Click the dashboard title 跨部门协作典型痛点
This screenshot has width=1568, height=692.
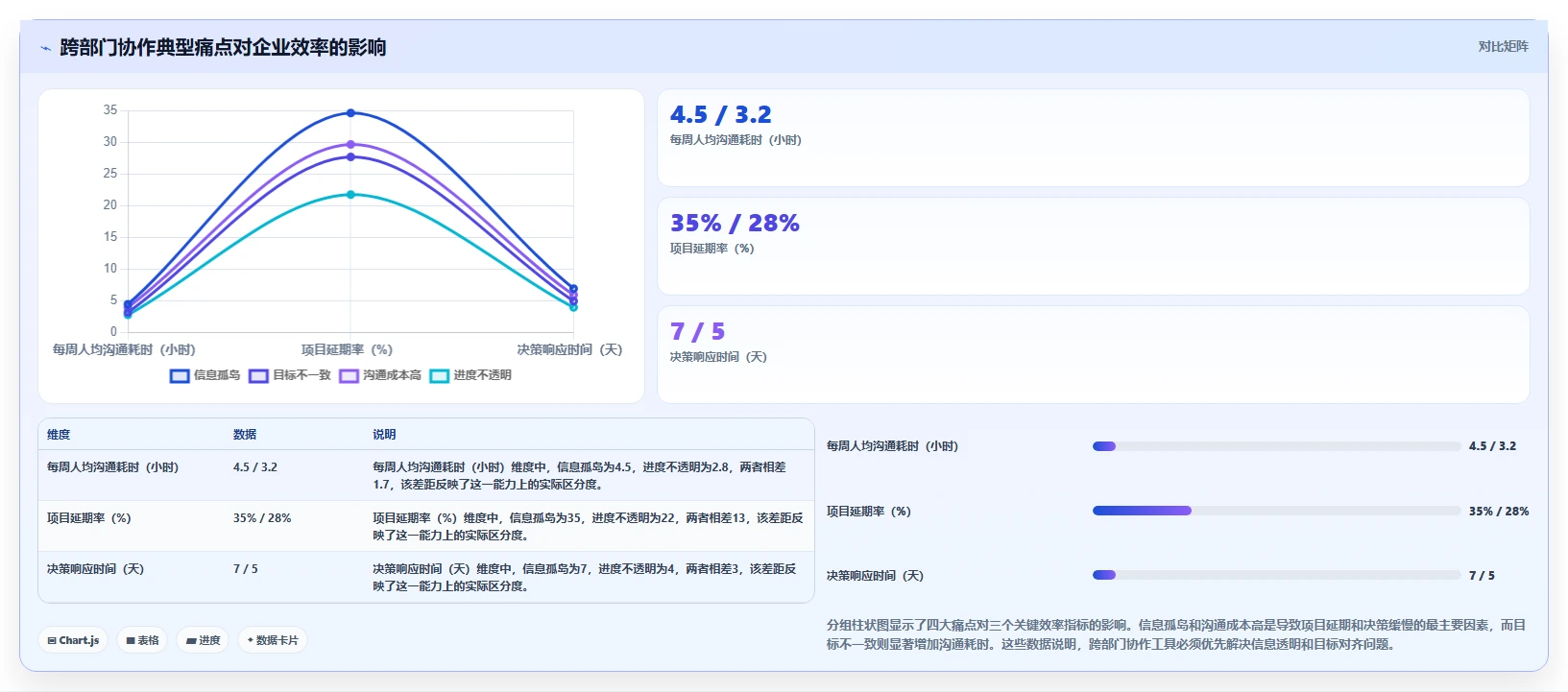223,48
